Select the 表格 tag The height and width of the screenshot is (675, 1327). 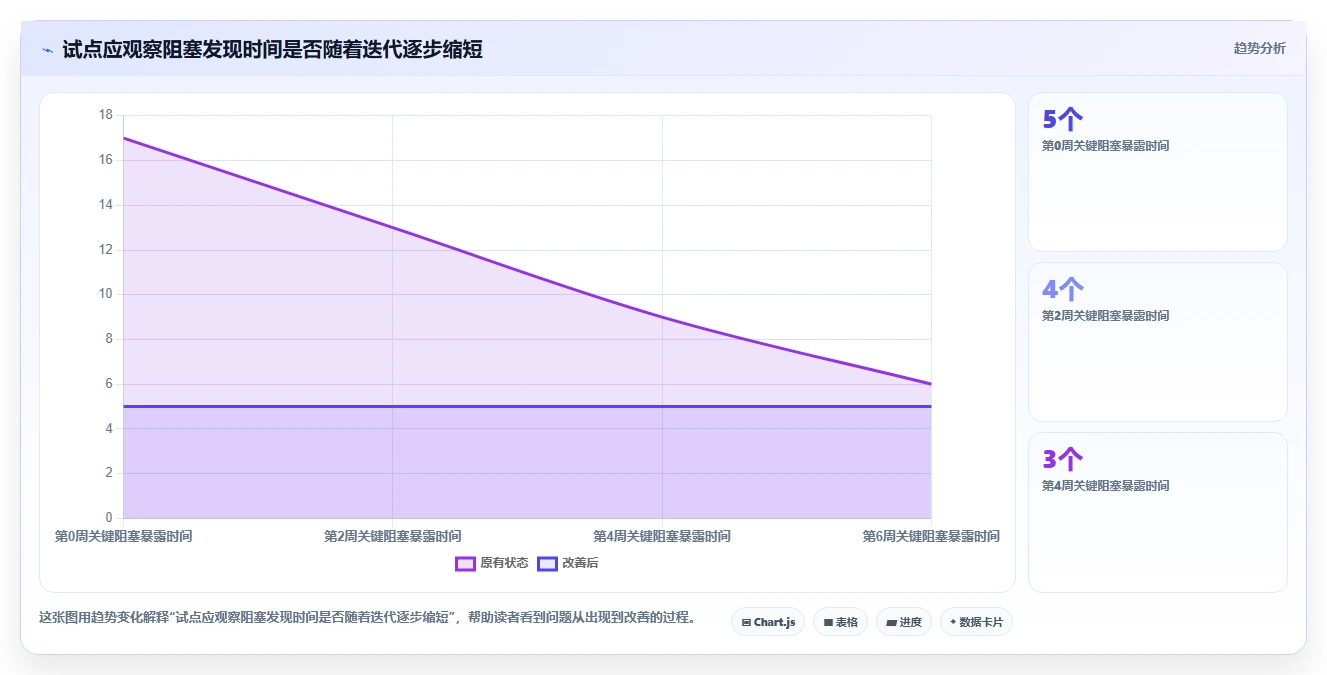(x=840, y=622)
